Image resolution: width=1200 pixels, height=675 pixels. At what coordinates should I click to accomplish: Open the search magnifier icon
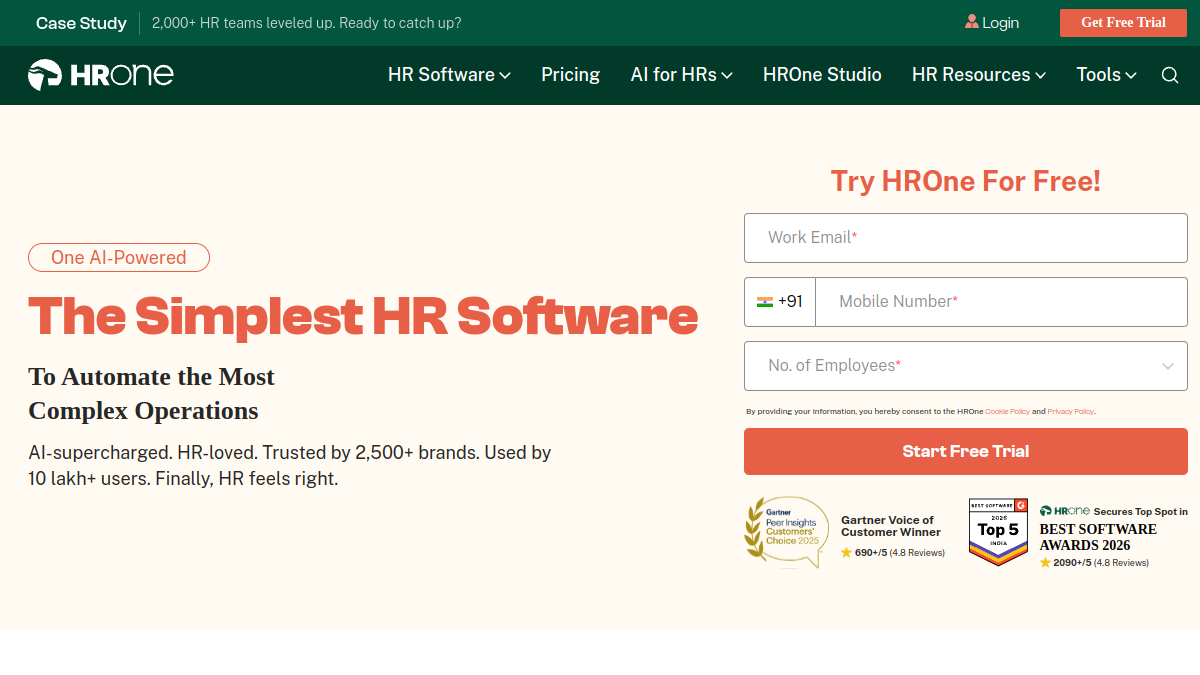click(x=1170, y=75)
